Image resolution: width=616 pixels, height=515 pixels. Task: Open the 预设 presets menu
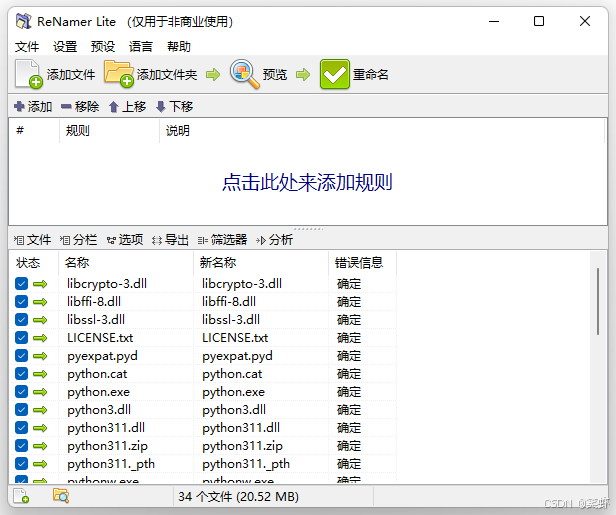(x=103, y=47)
